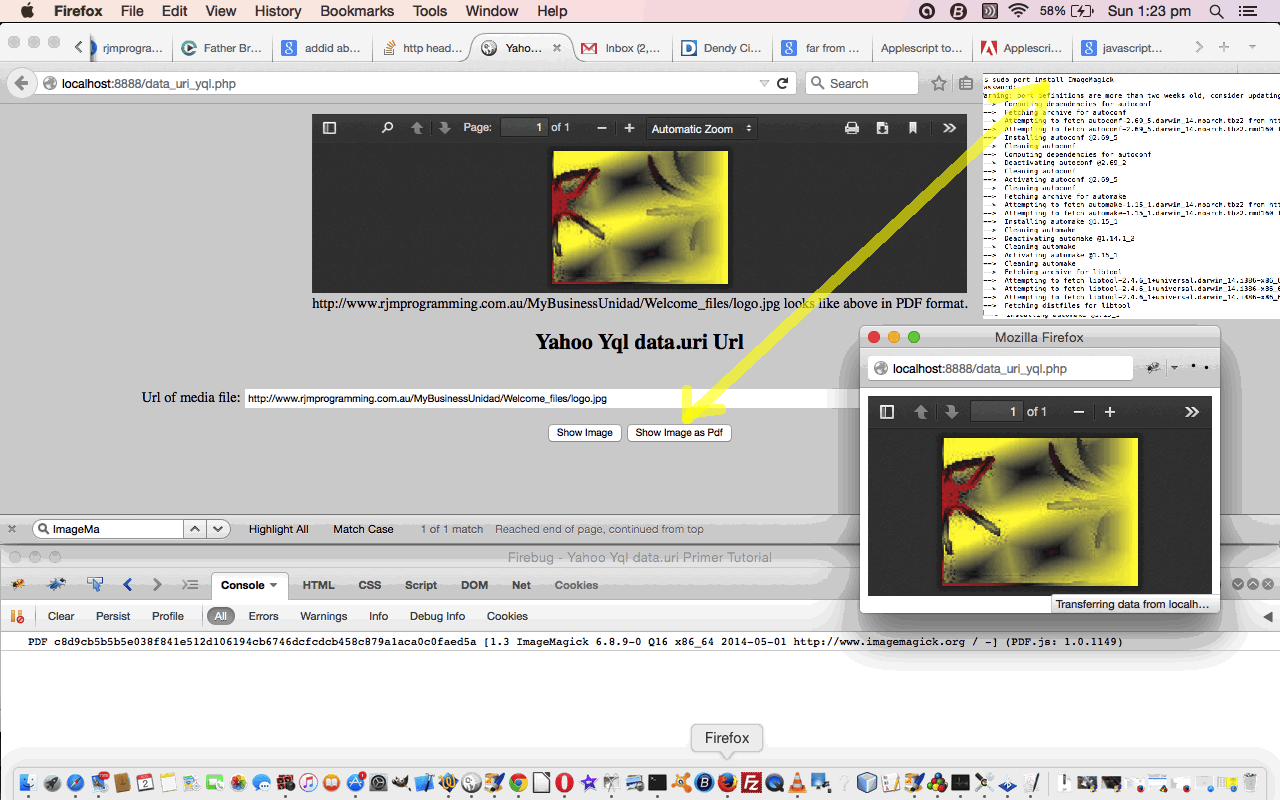The image size is (1280, 800).
Task: Switch to the Firebug HTML panel
Action: (x=319, y=585)
